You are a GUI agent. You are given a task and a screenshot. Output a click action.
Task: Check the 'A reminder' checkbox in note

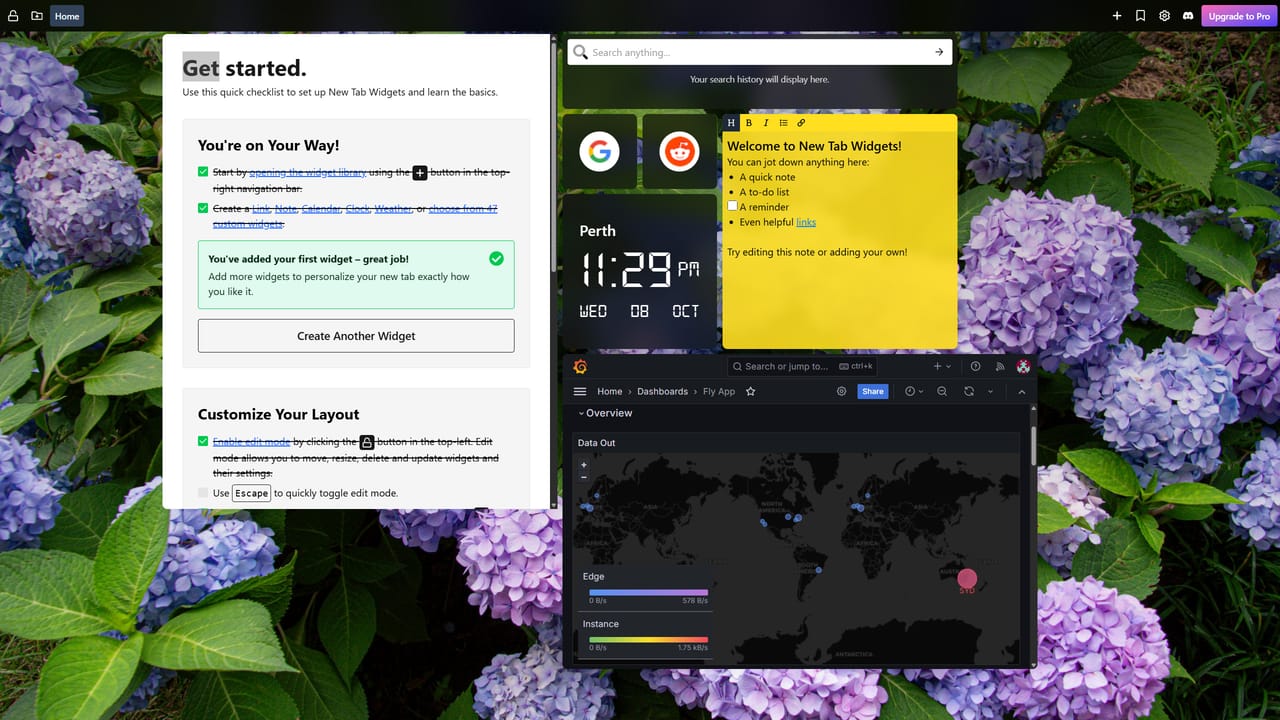point(732,206)
